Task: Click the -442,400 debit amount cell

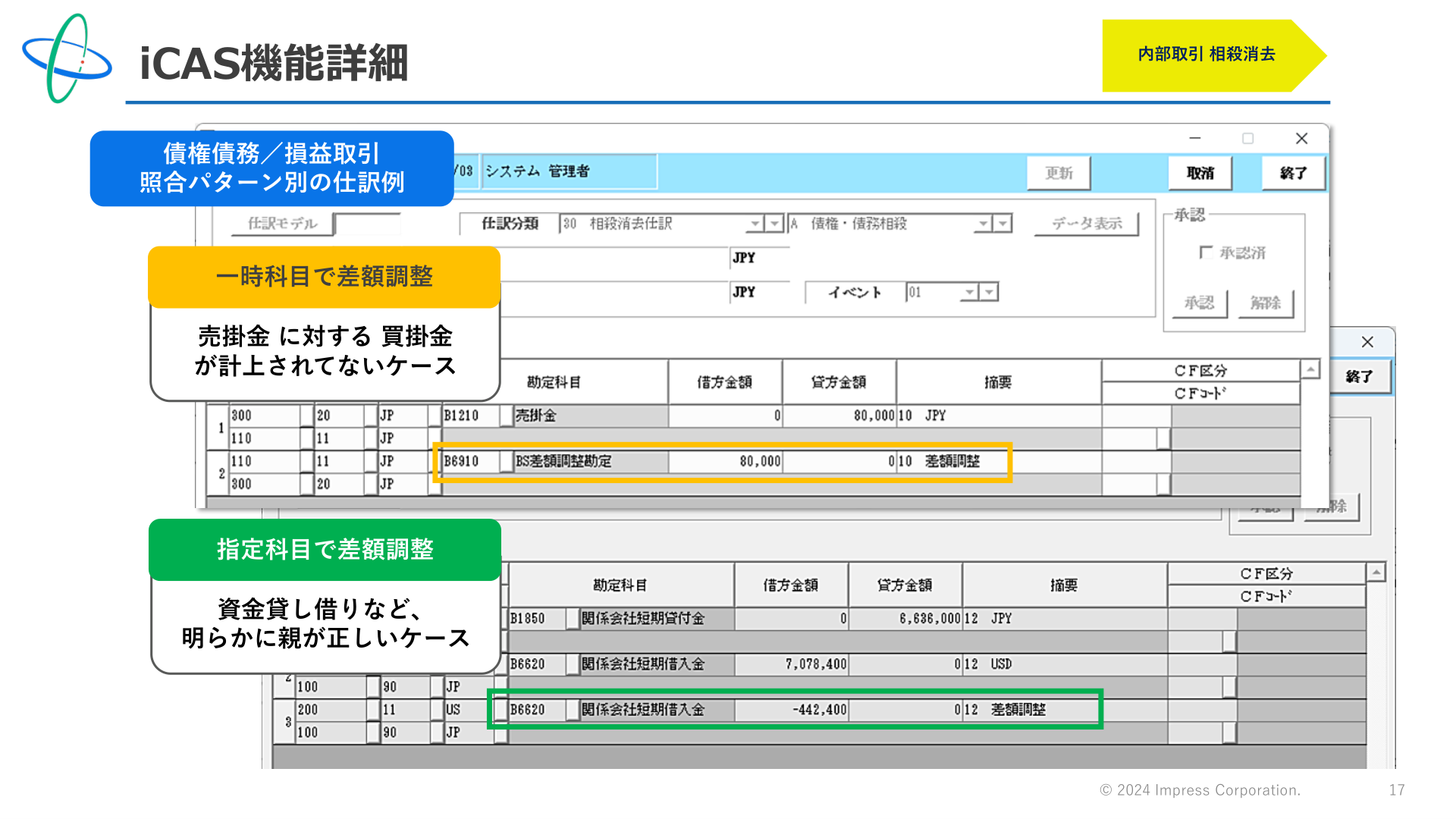Action: point(791,710)
